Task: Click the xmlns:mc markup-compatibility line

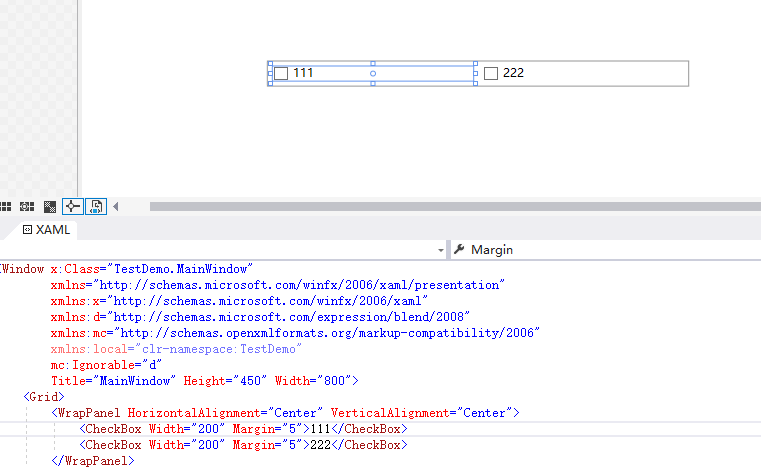Action: tap(295, 333)
